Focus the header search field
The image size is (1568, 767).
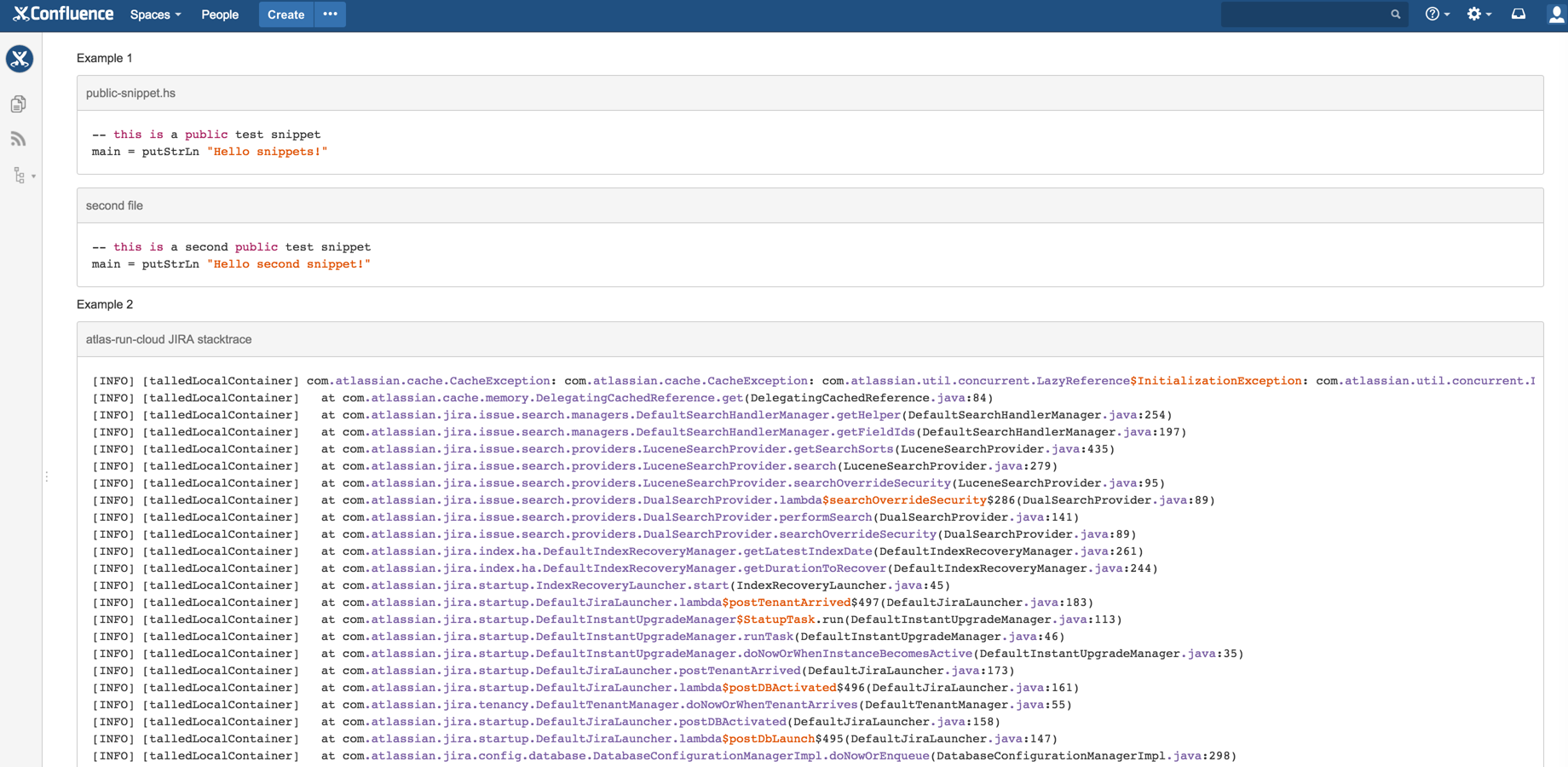coord(1313,14)
